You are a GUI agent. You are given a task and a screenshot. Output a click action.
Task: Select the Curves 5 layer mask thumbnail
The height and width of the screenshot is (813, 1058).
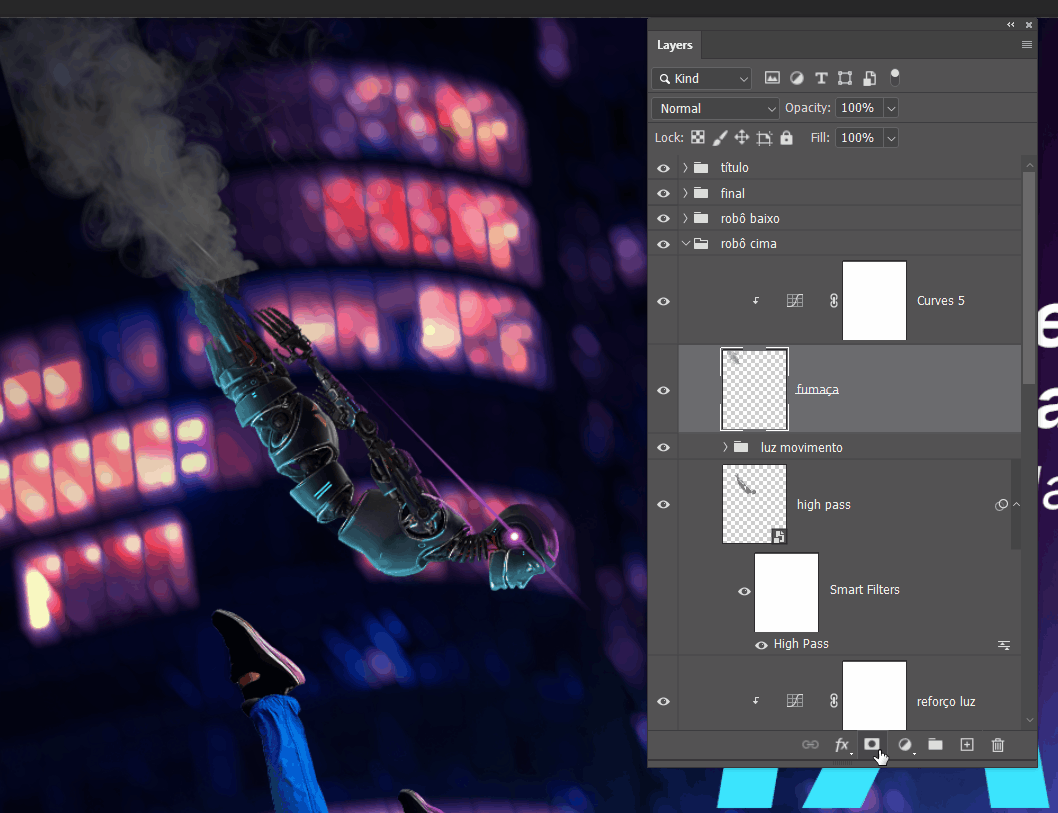[x=874, y=301]
